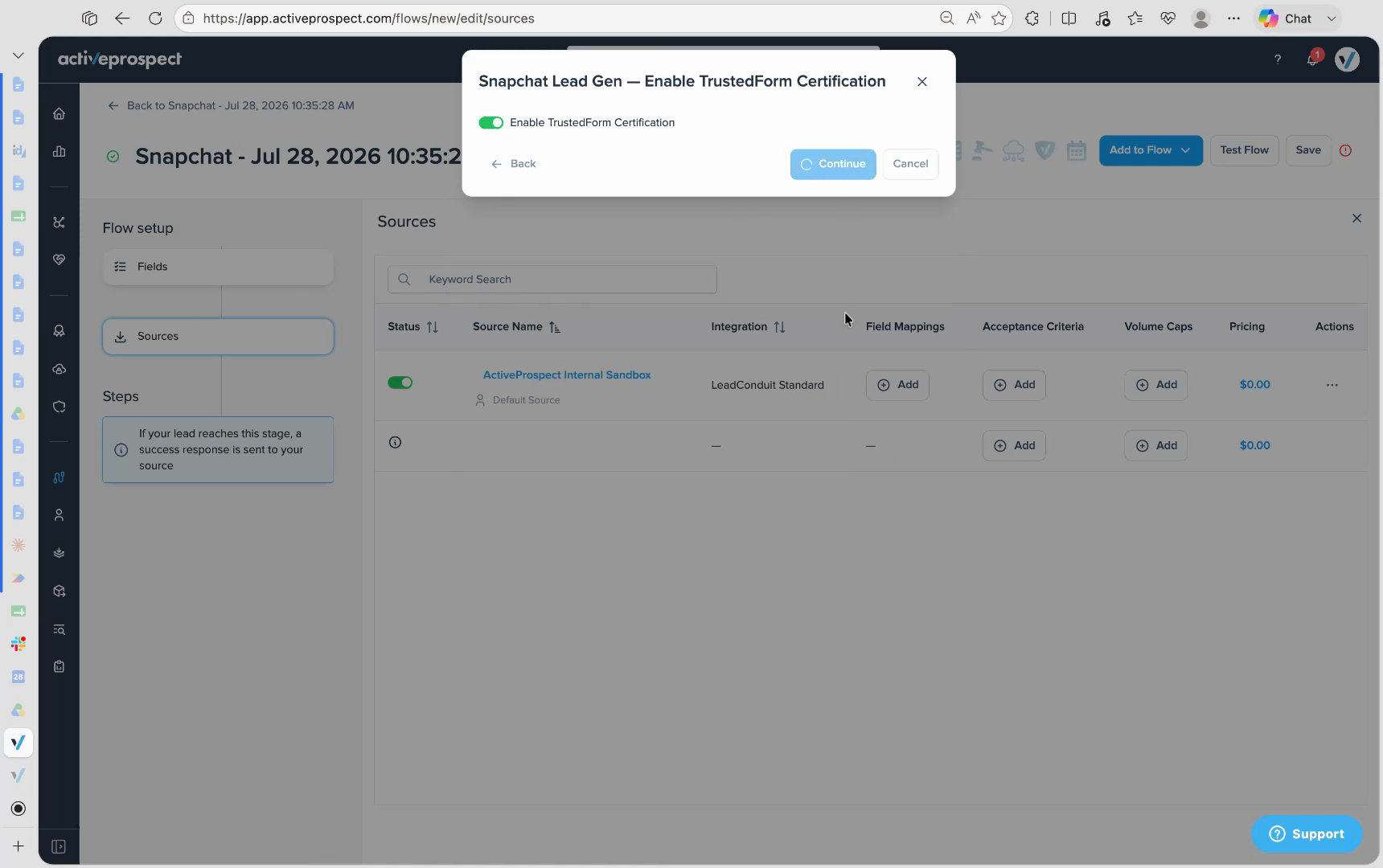1383x868 pixels.
Task: Open the Chat copilot button in browser
Action: pos(1286,18)
